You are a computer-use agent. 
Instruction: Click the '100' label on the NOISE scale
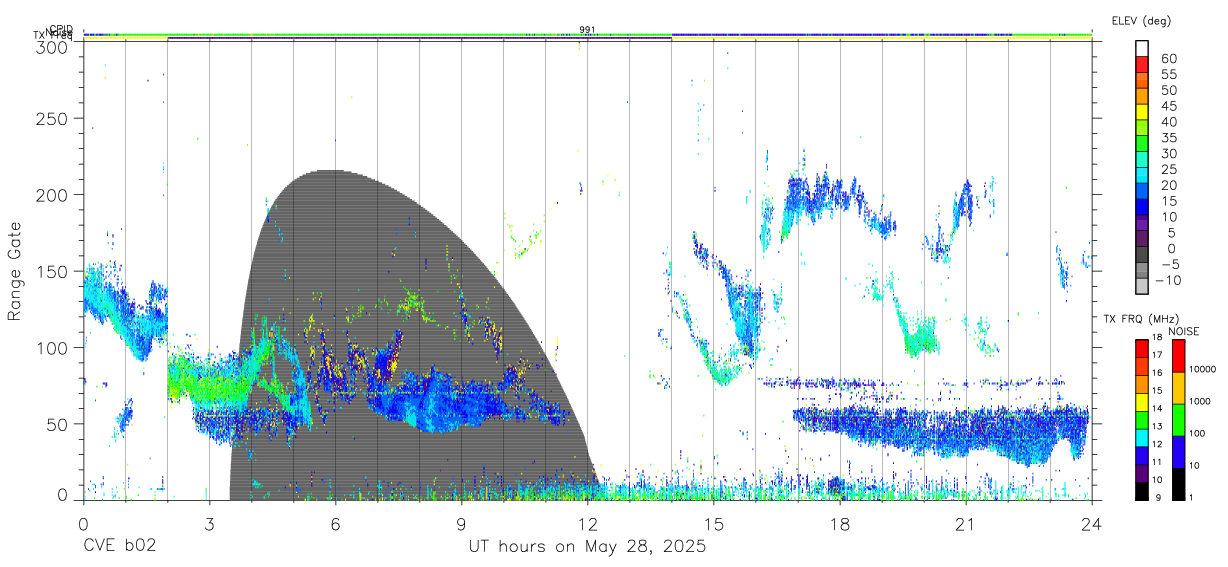[1198, 435]
